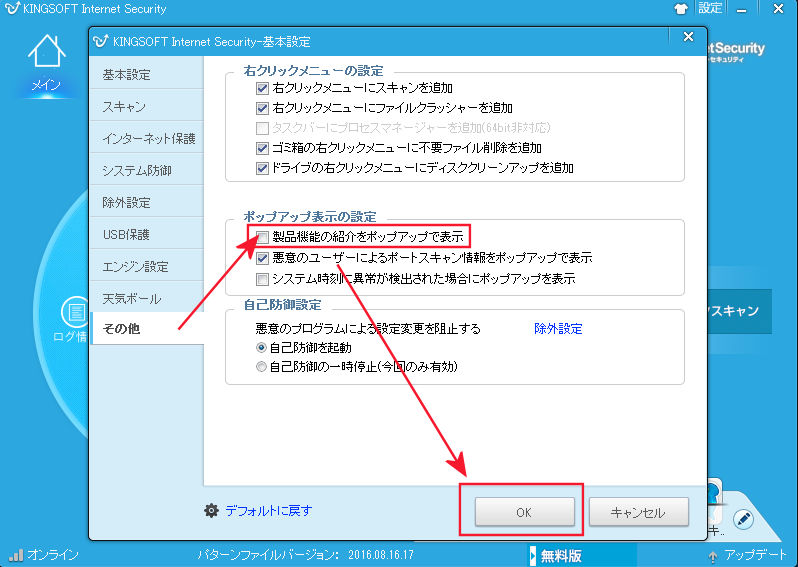Screen dimensions: 798x567
Task: Toggle ゴミ箱の右クリックメニューに不要ファイル削除を追加 checkbox
Action: [x=262, y=148]
